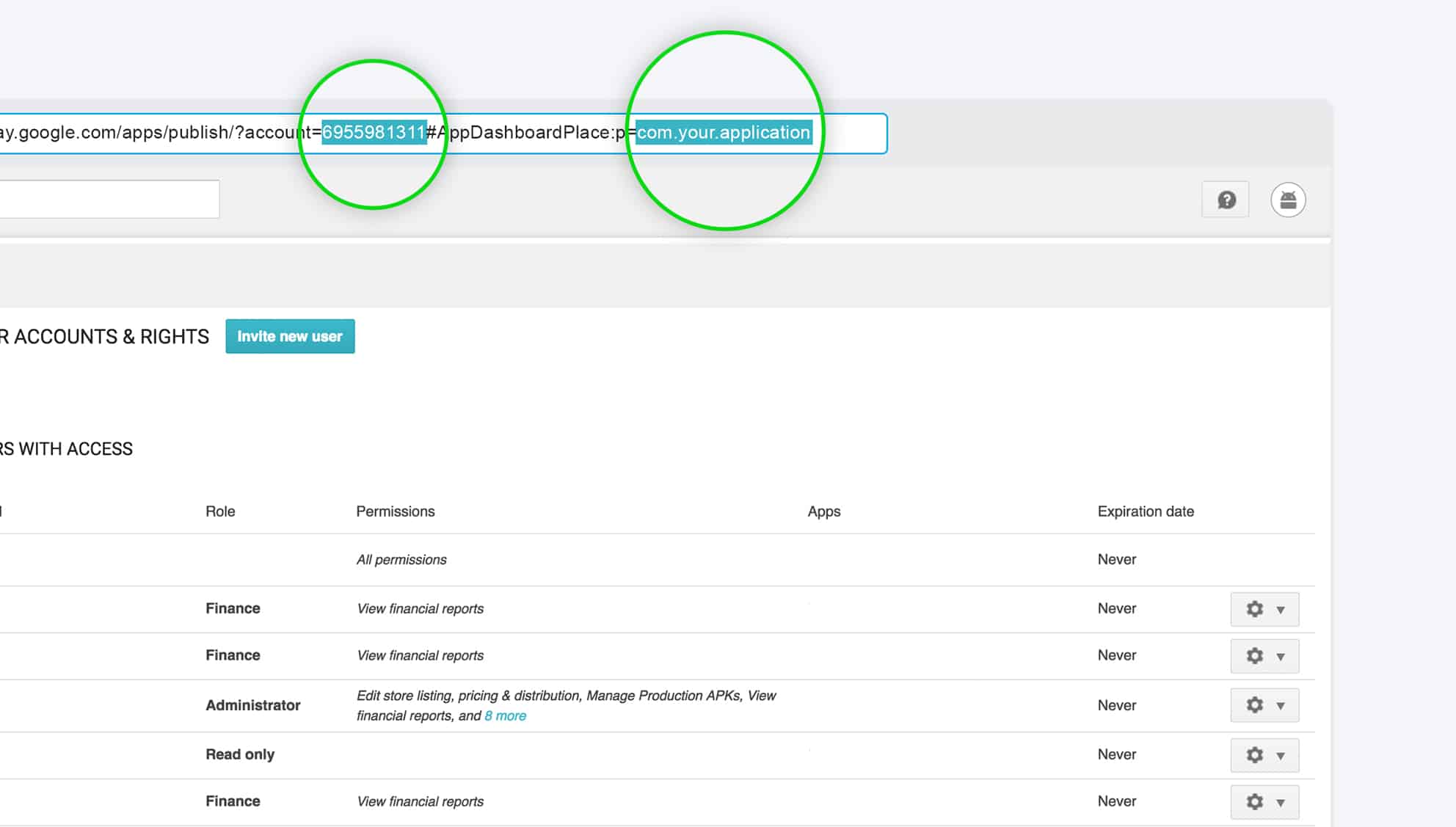Click the Administrator role label
Image resolution: width=1456 pixels, height=827 pixels.
click(x=253, y=705)
